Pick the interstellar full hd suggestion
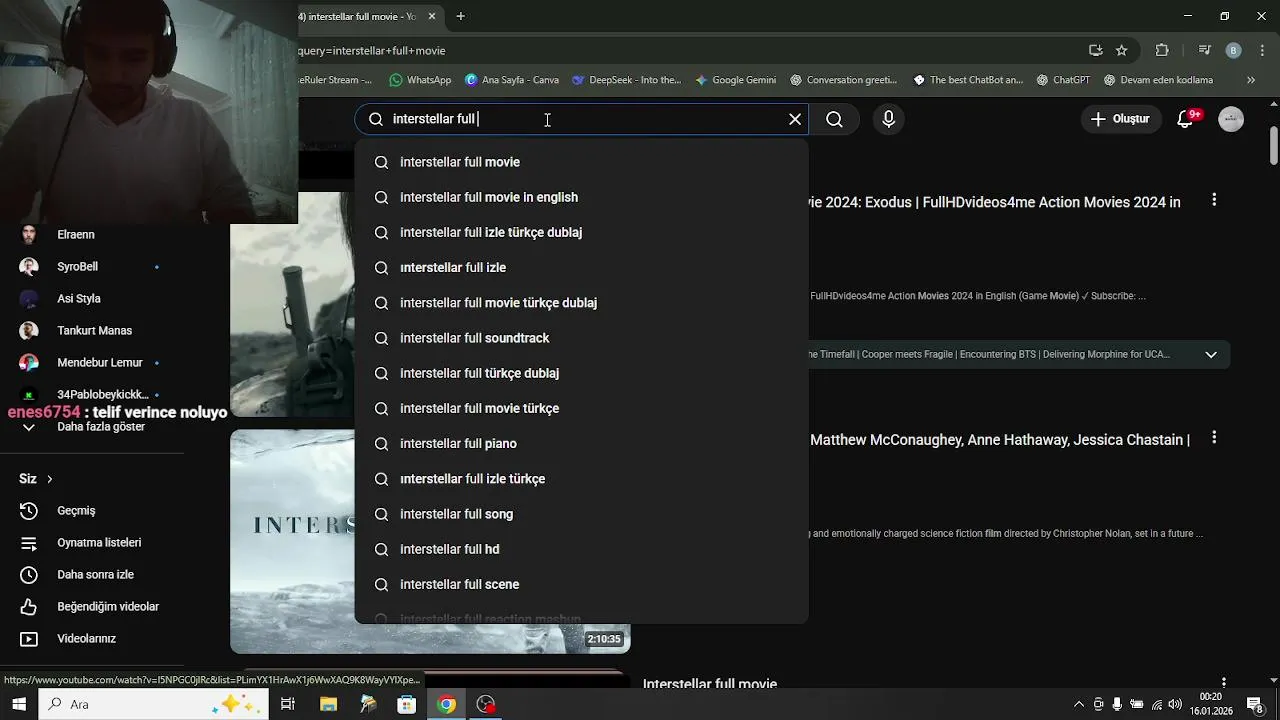This screenshot has width=1280, height=720. [581, 549]
